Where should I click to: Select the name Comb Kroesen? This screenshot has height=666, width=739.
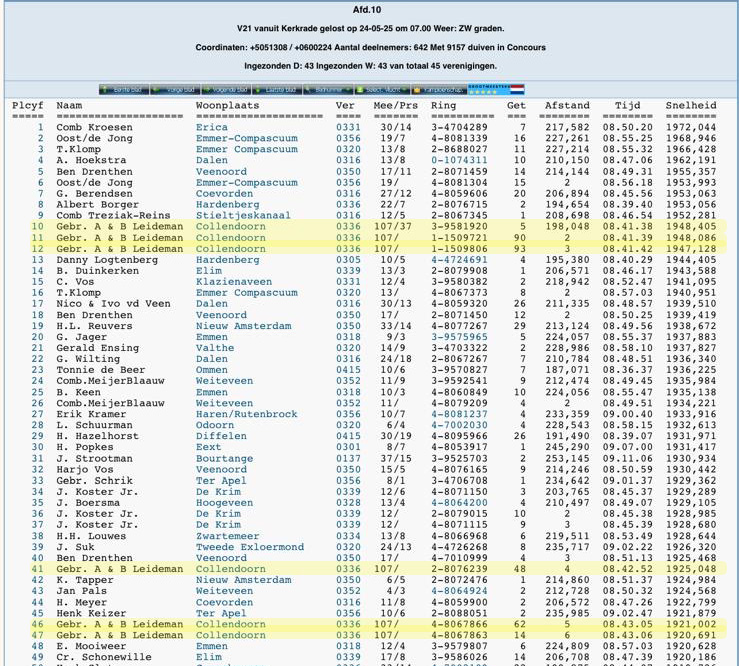[x=94, y=127]
